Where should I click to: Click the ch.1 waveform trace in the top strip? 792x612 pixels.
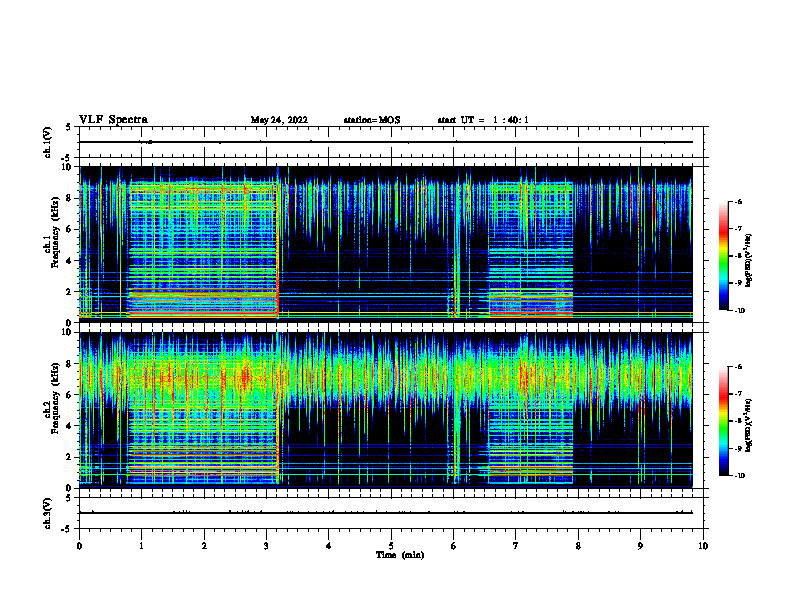coord(386,142)
